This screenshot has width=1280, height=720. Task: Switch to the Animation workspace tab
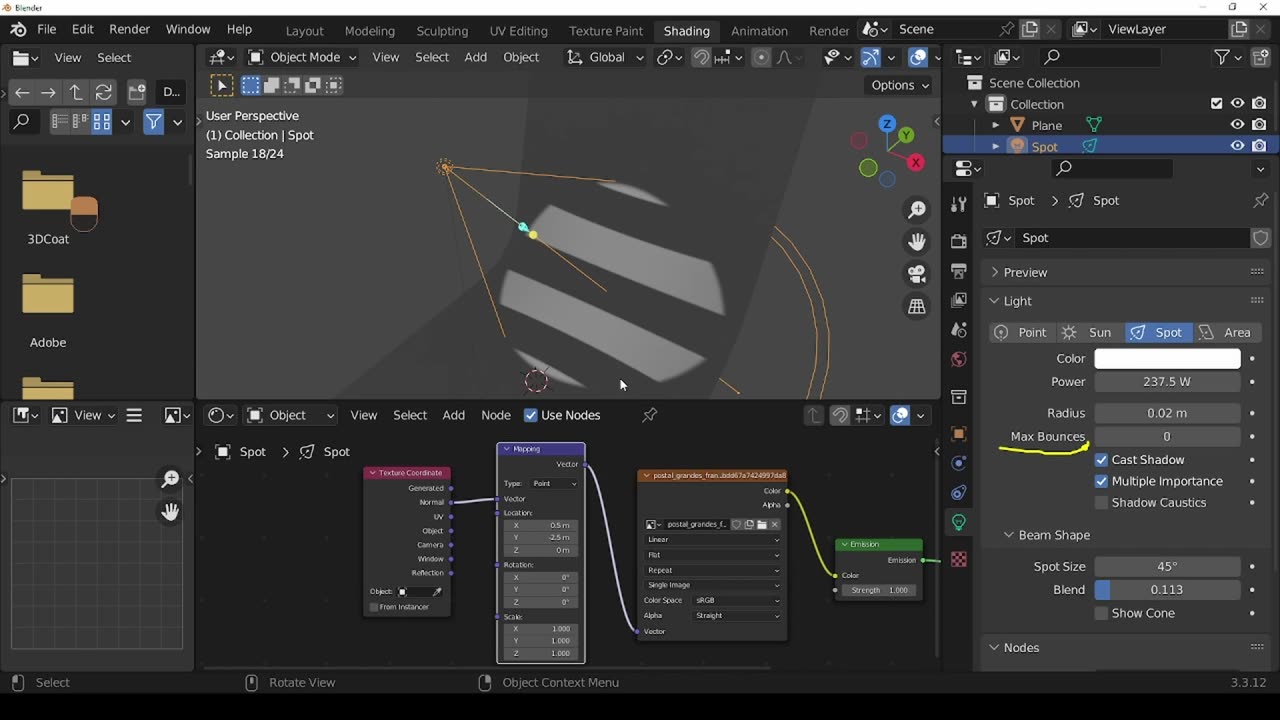click(759, 30)
